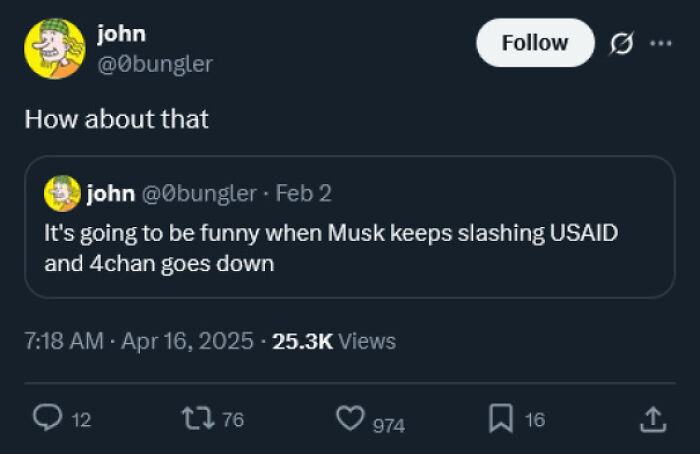Click the bold display name john at top
This screenshot has width=700, height=454.
(x=121, y=33)
